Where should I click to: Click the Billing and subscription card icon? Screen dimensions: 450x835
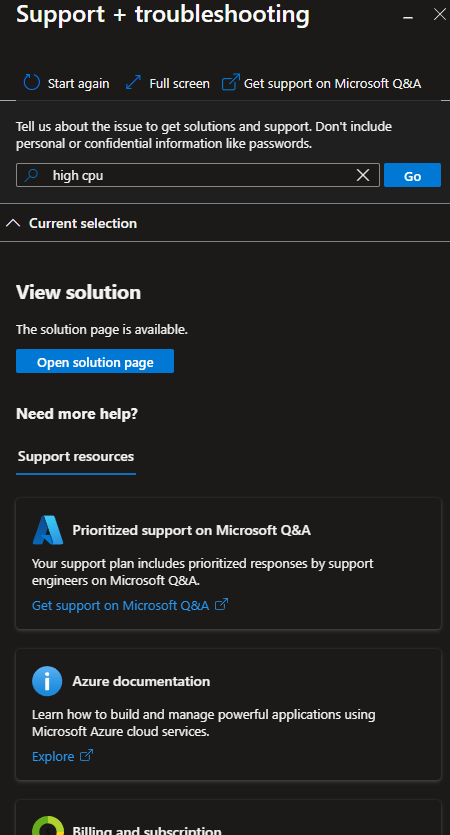48,825
